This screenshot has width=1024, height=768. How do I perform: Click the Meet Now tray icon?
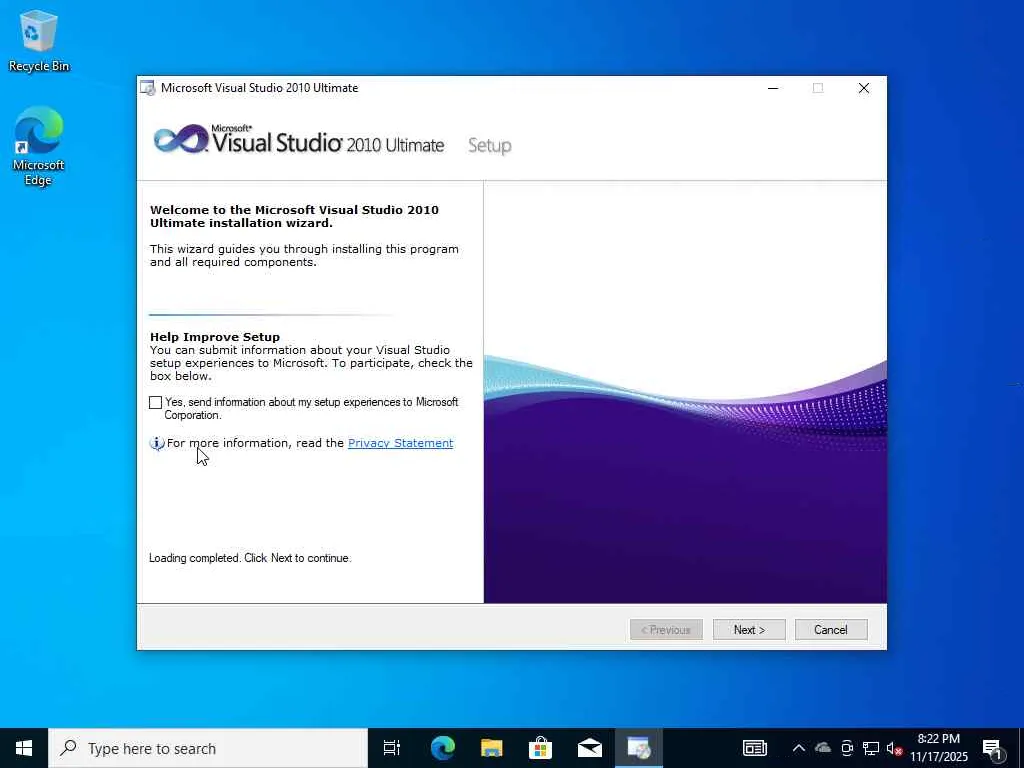(847, 748)
